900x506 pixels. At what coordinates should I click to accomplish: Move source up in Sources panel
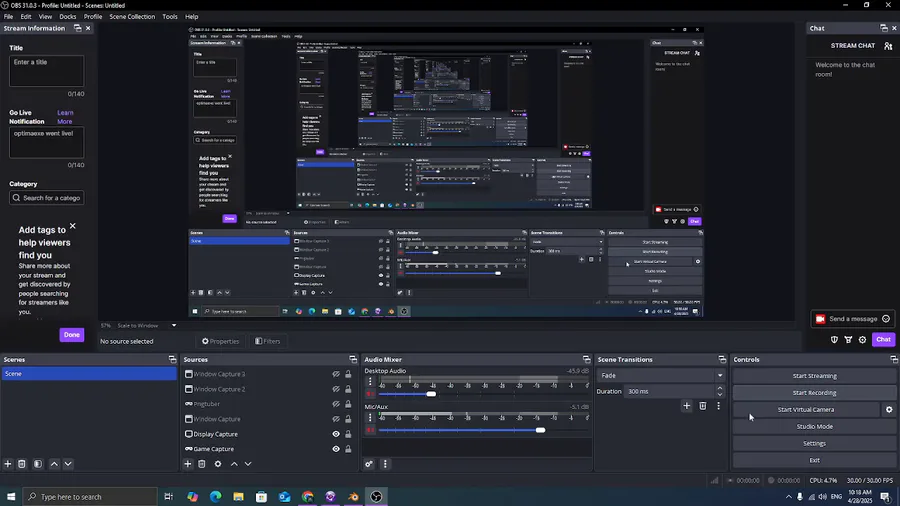234,464
